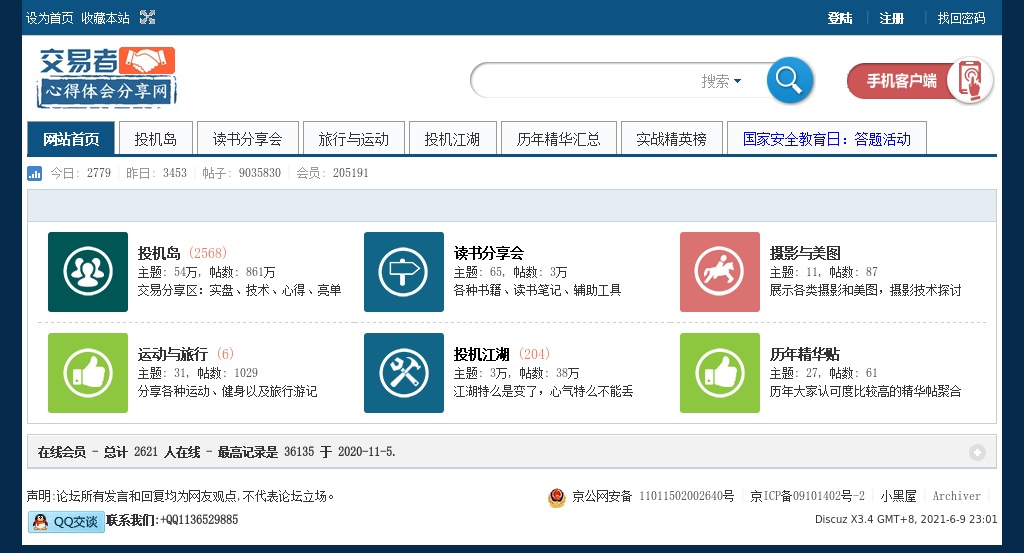Expand the 搜索 type dropdown
Viewport: 1024px width, 553px height.
coord(721,81)
